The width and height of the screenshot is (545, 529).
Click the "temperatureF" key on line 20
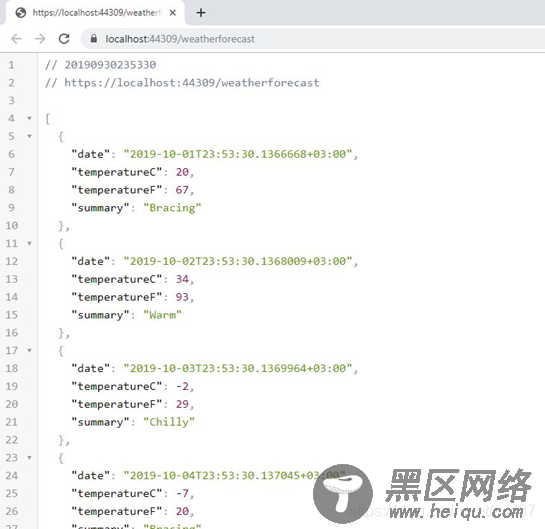pyautogui.click(x=117, y=404)
